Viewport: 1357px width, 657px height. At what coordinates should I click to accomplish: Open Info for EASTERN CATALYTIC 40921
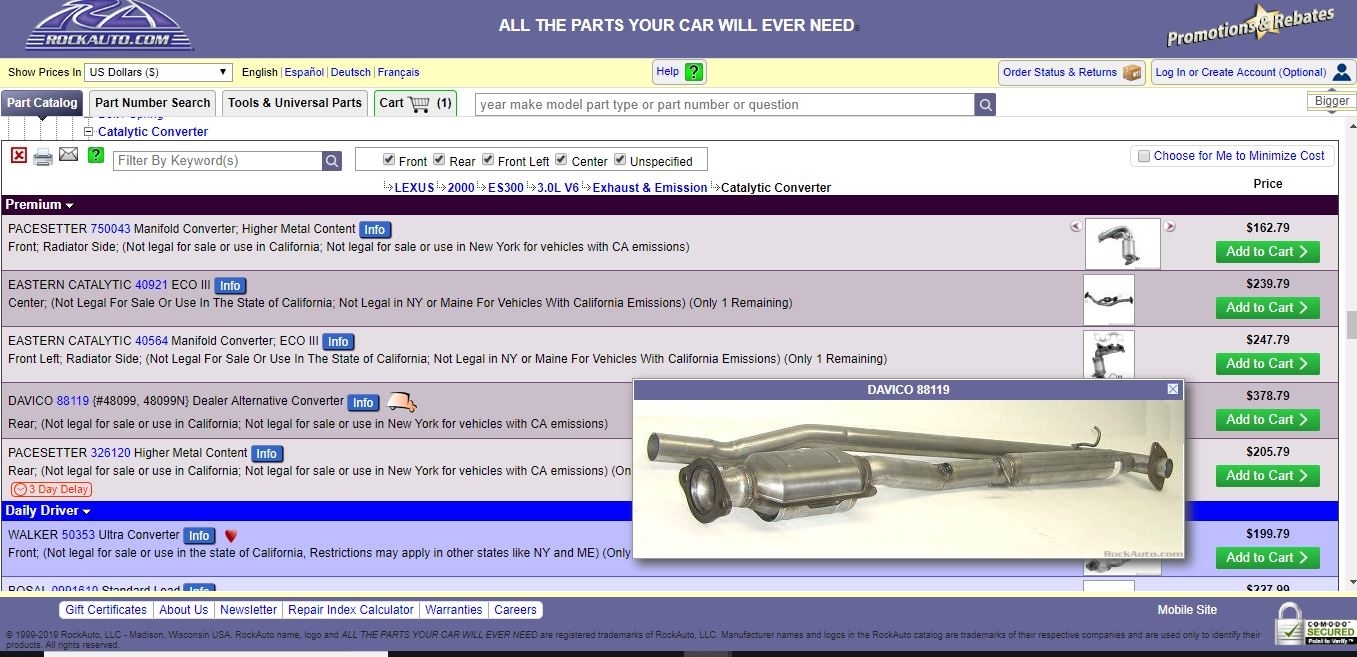230,286
